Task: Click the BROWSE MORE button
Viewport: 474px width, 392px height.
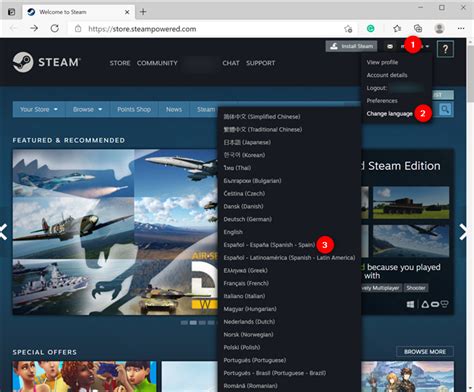Action: pos(425,352)
